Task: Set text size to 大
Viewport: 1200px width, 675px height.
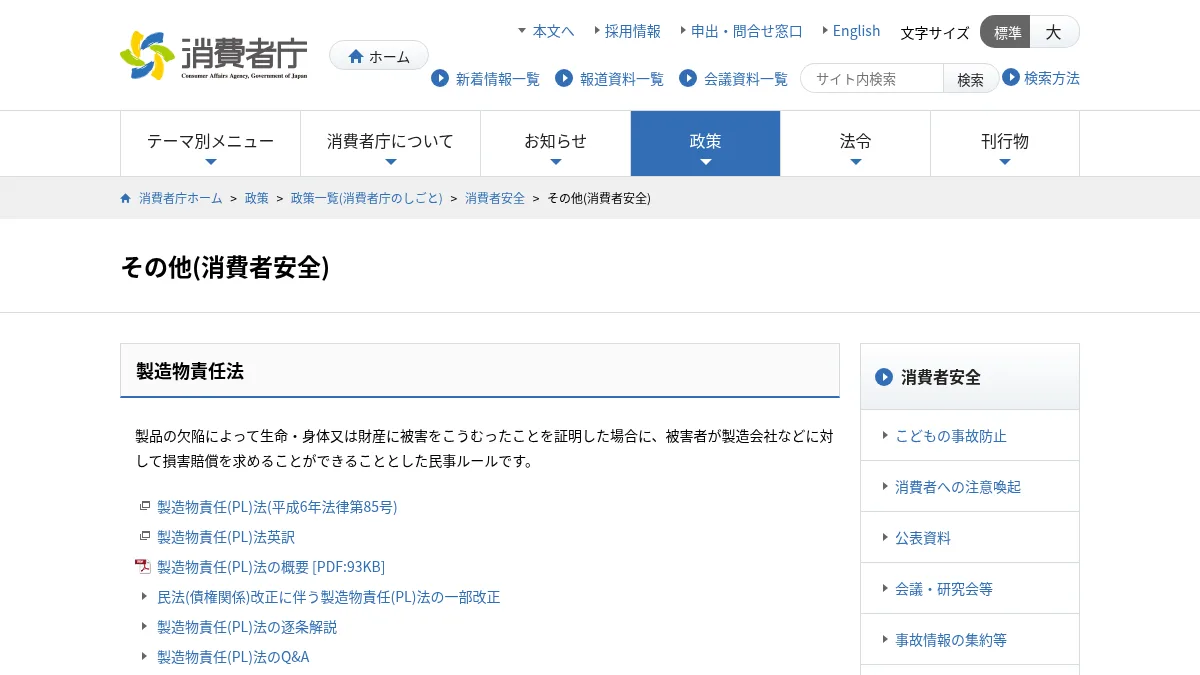Action: point(1054,32)
